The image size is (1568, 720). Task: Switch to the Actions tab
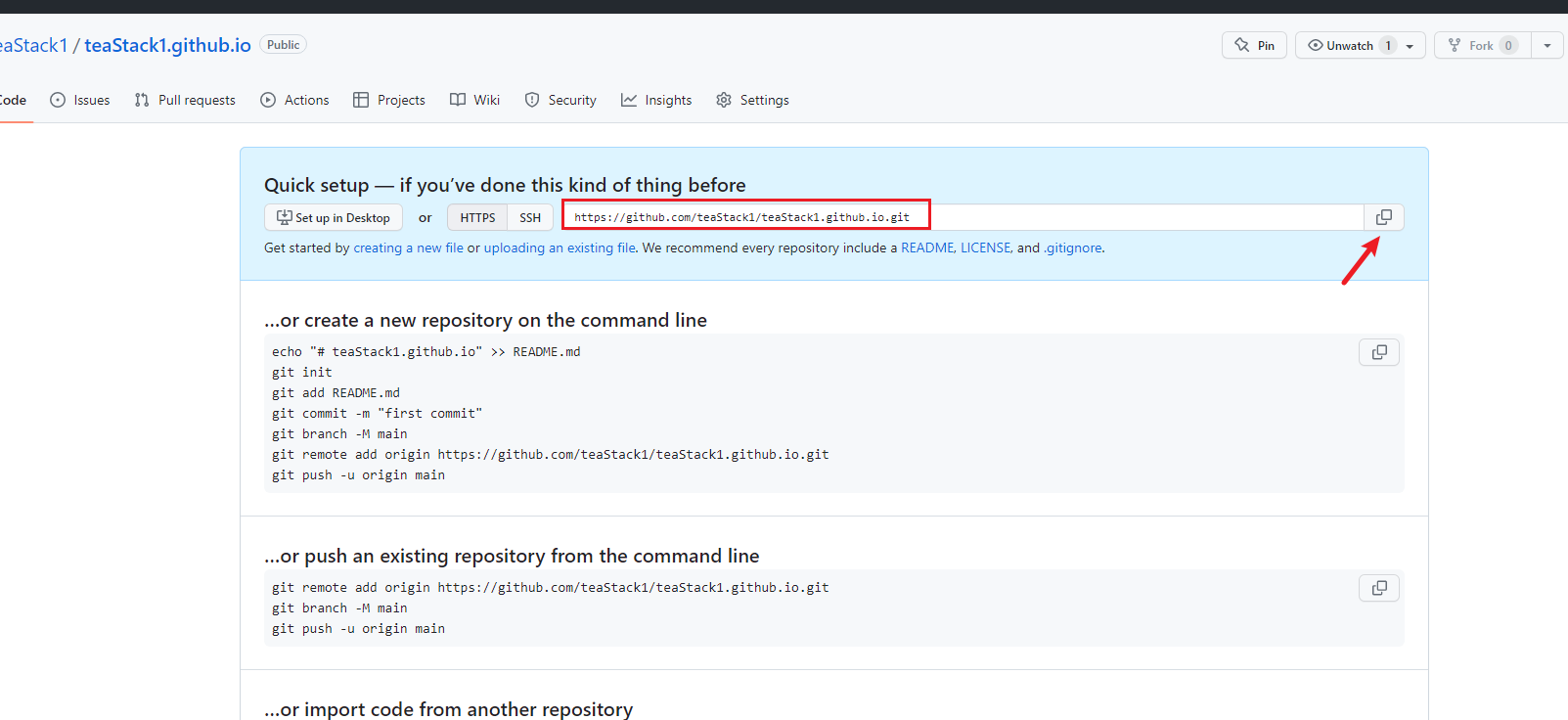tap(294, 100)
